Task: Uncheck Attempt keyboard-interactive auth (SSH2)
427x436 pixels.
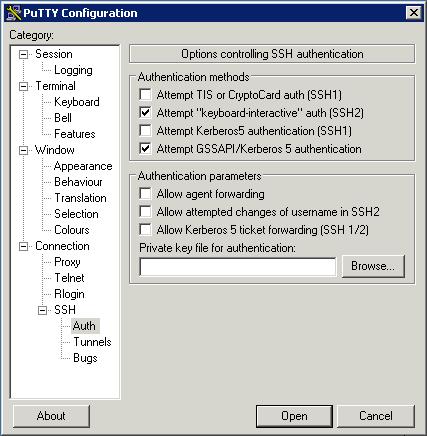Action: [x=145, y=113]
